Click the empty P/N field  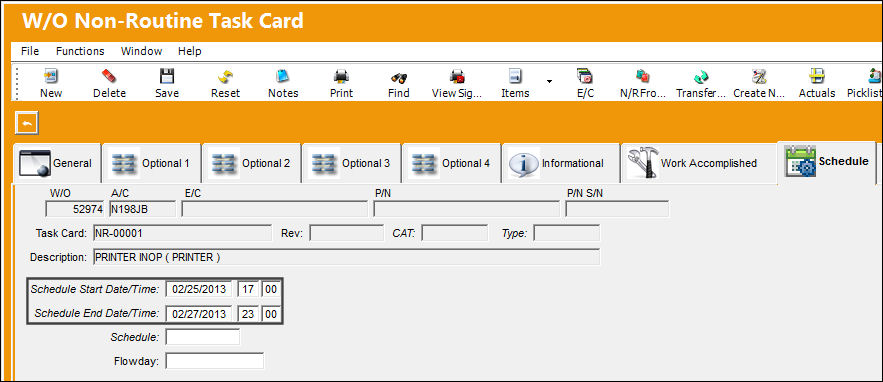coord(466,209)
